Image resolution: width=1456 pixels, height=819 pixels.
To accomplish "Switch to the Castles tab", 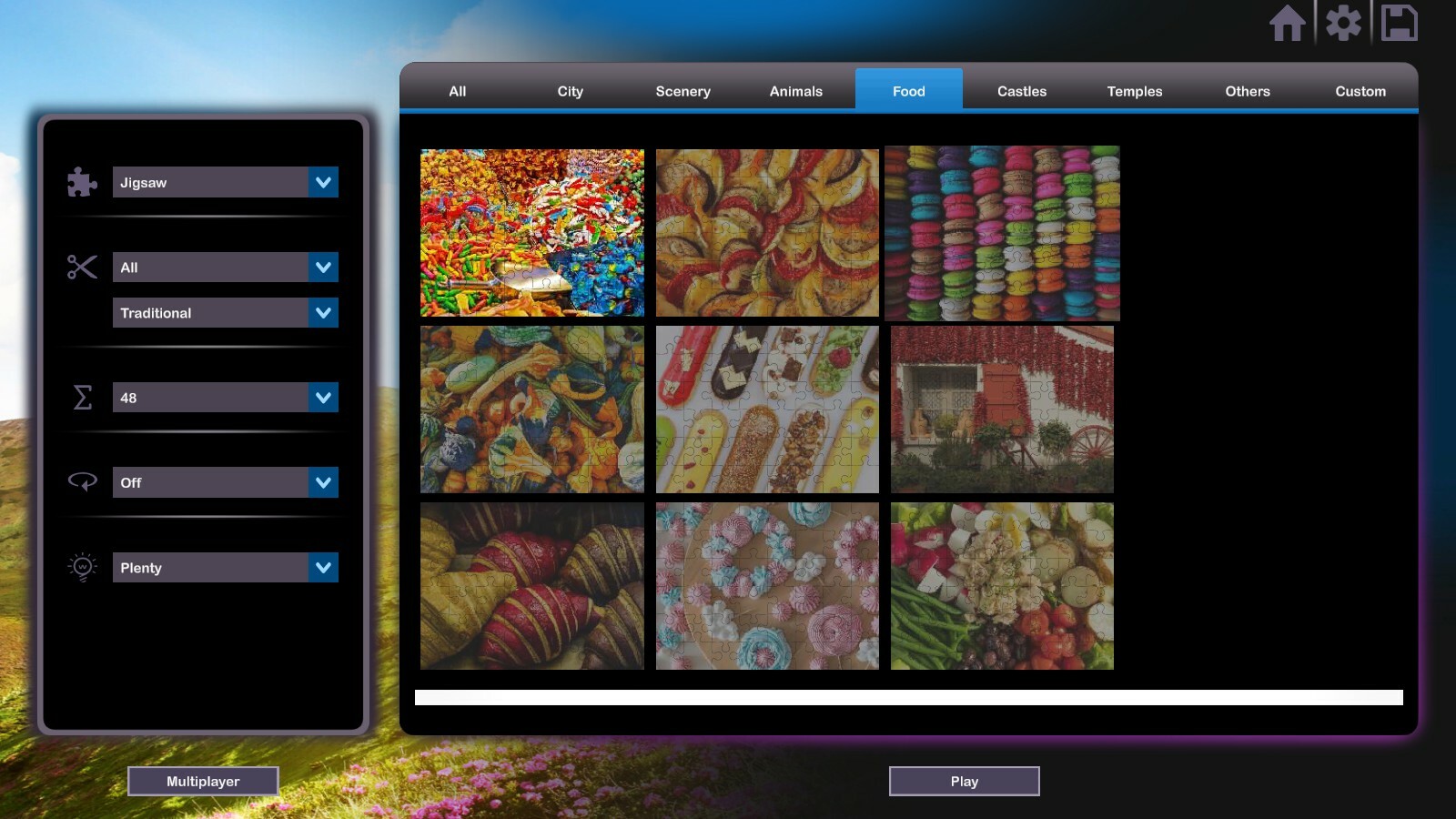I will coord(1021,91).
